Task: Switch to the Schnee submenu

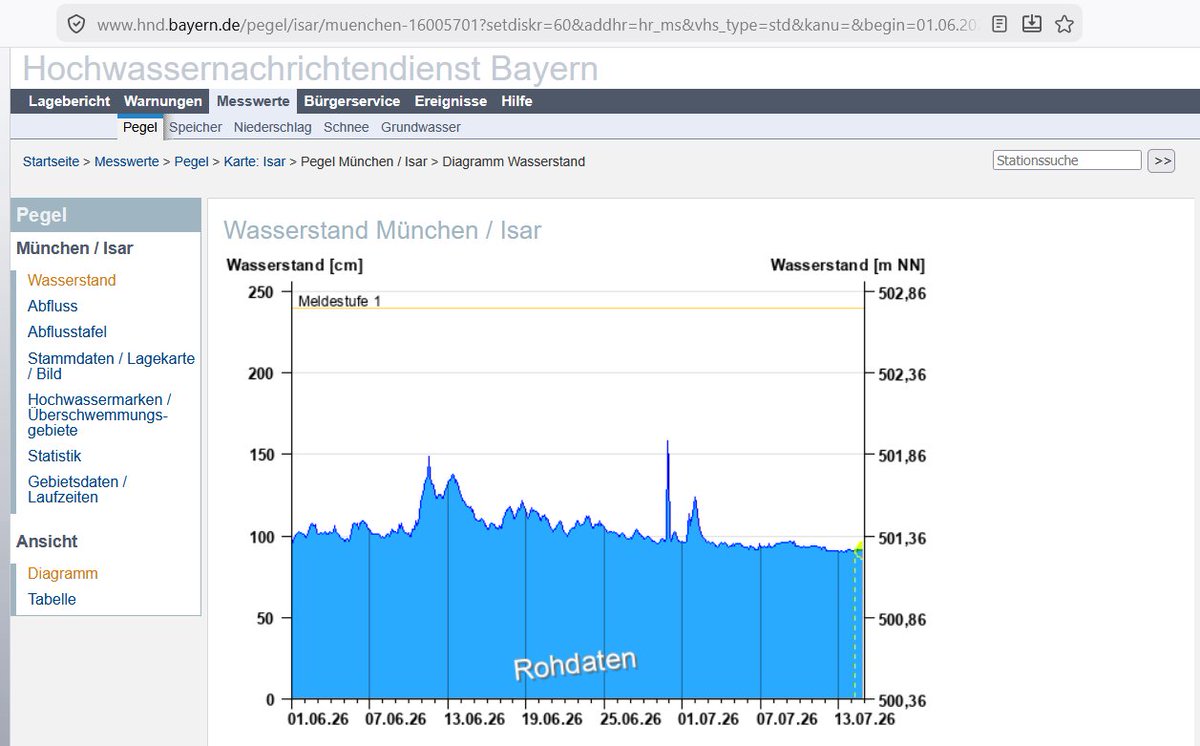Action: 346,127
